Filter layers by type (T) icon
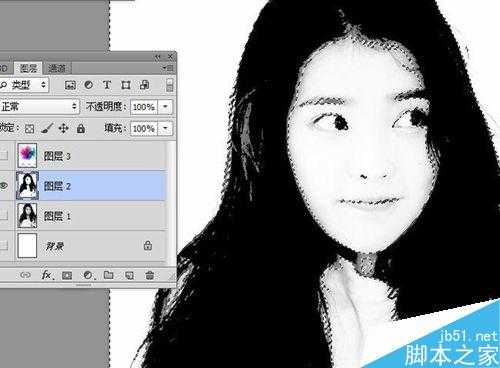 pyautogui.click(x=107, y=85)
